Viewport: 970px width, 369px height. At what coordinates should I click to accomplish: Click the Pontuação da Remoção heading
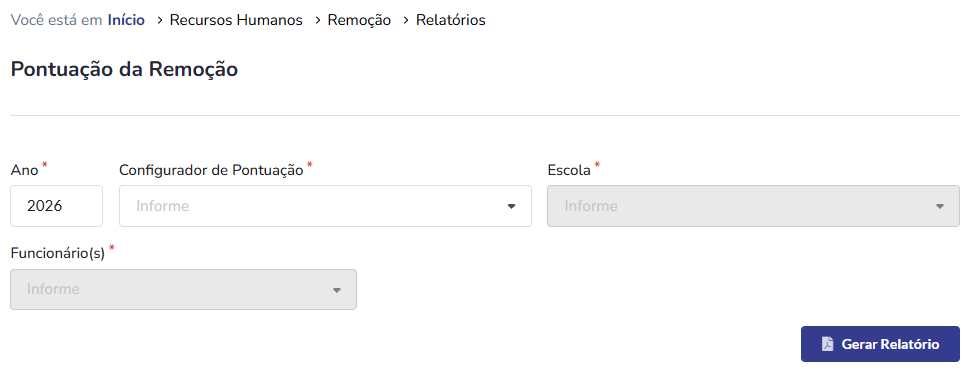tap(124, 69)
